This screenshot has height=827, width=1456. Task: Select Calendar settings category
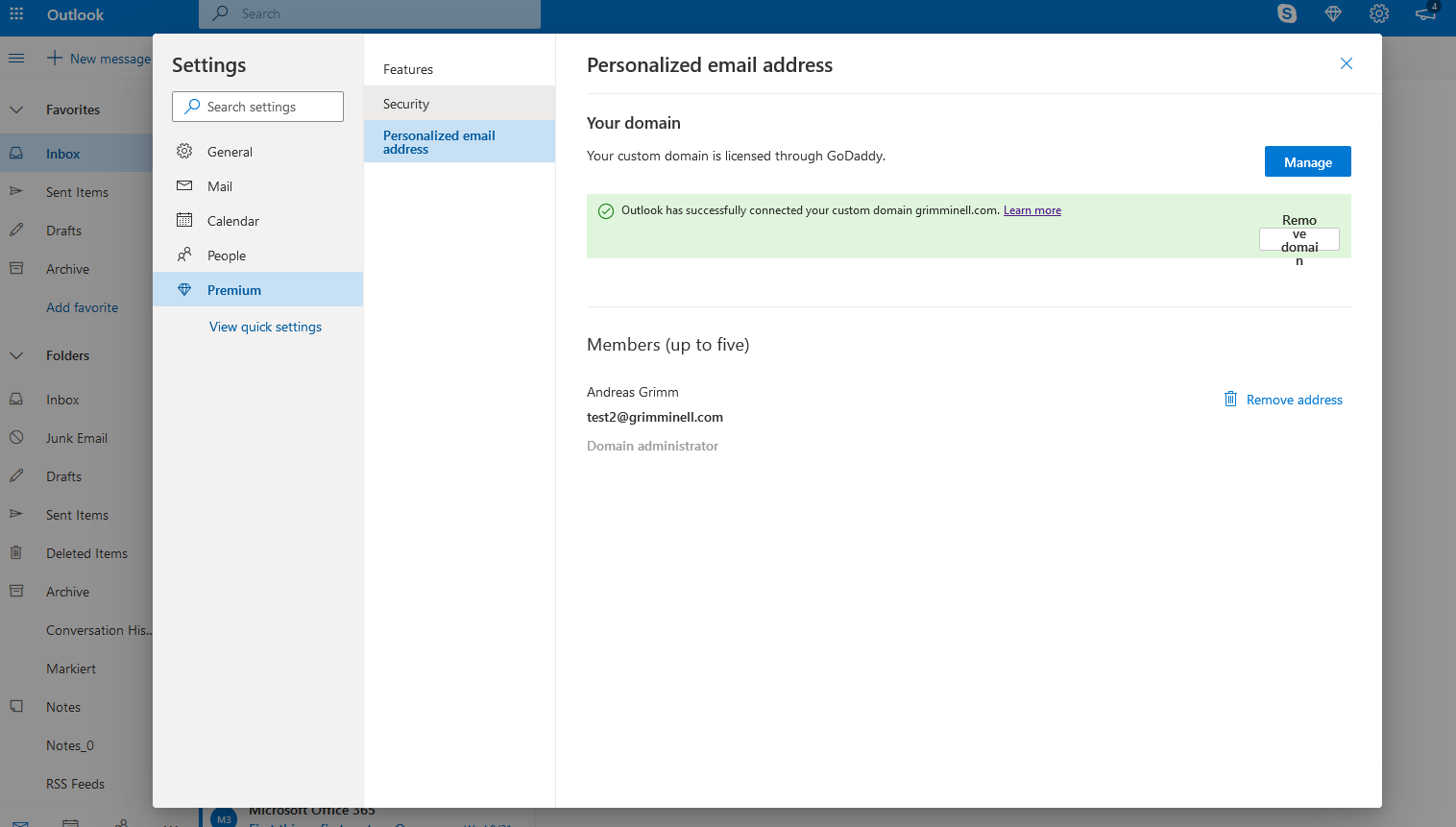pos(257,221)
